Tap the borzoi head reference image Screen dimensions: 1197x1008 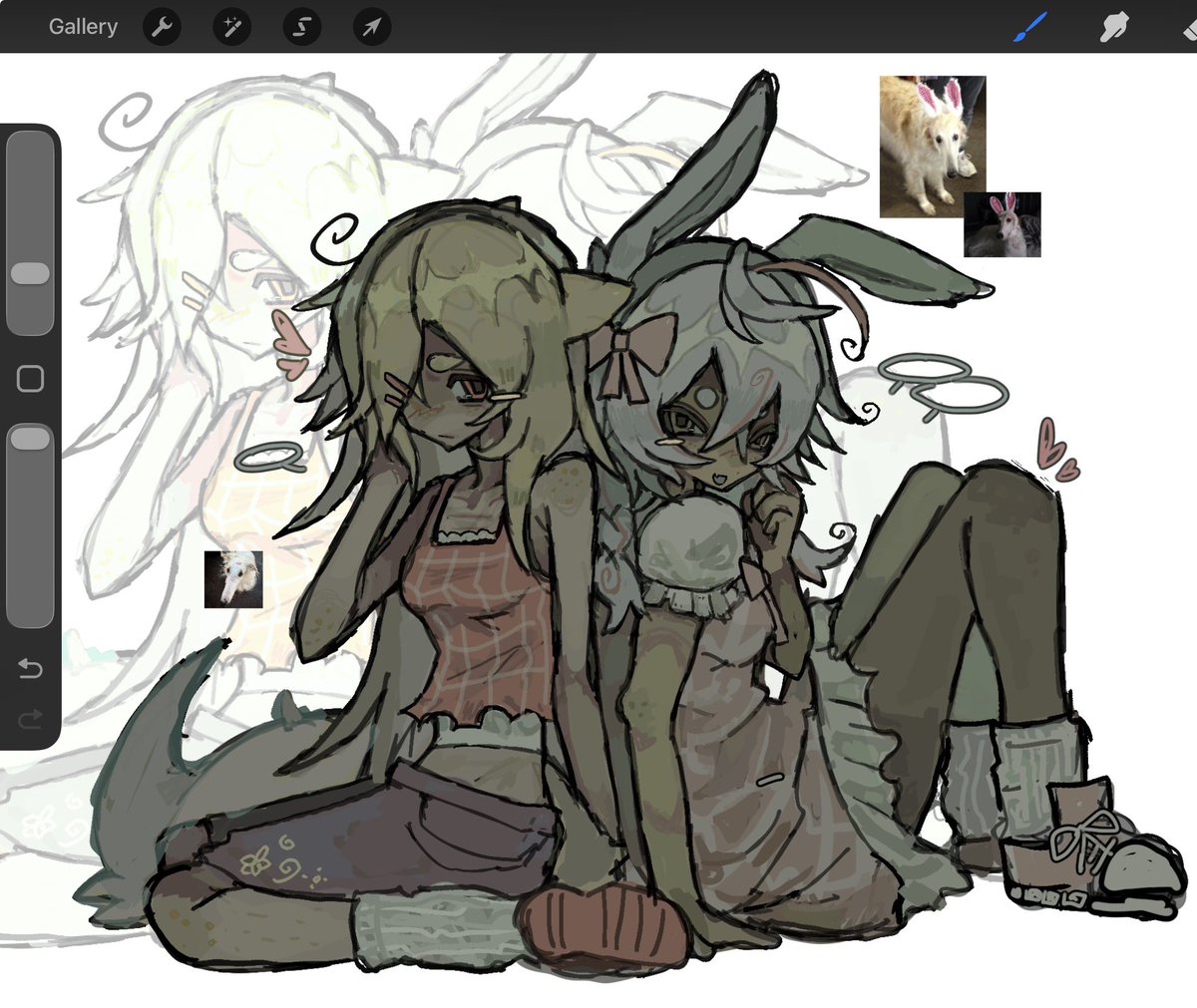click(233, 579)
